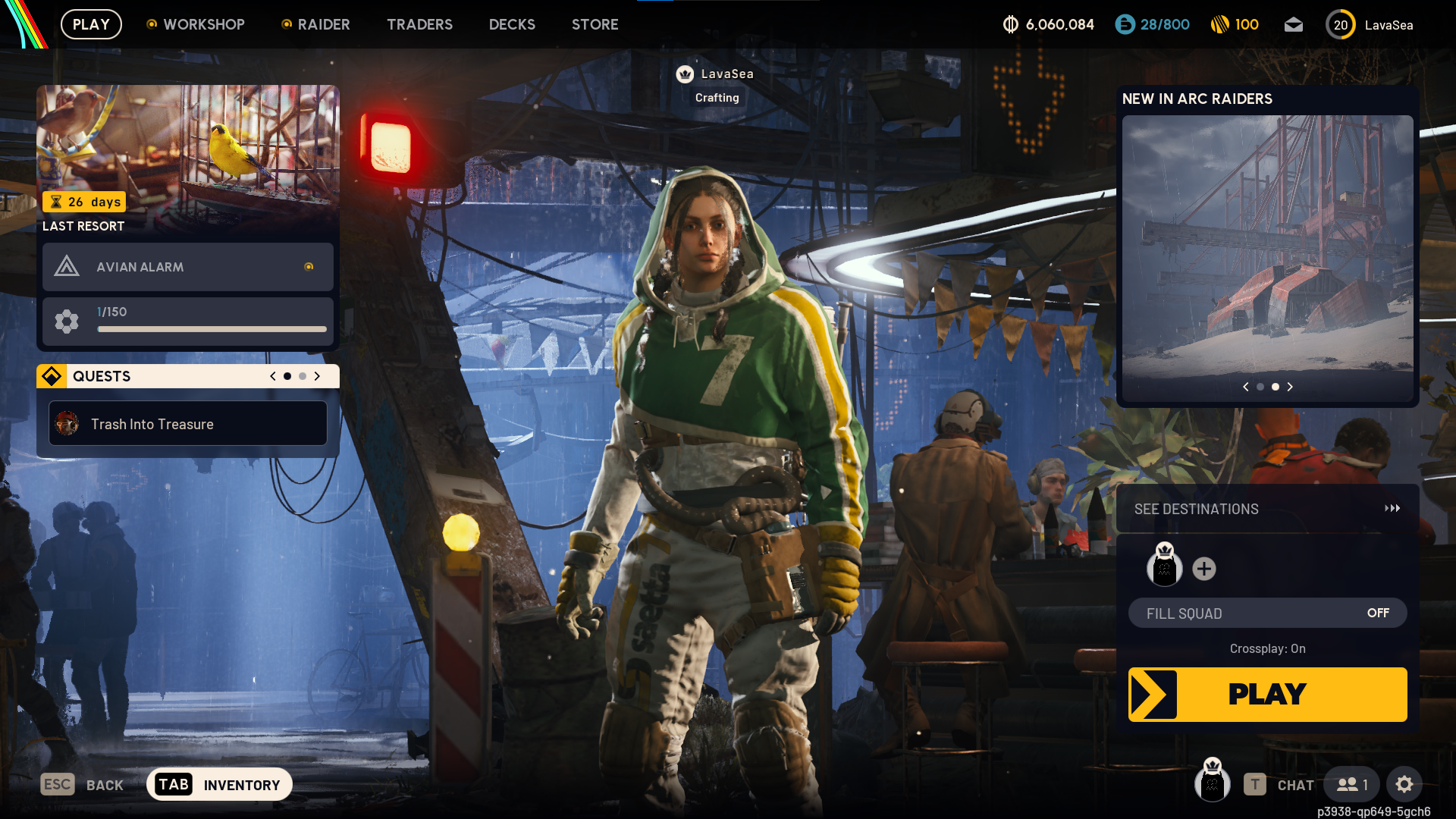The height and width of the screenshot is (819, 1456).
Task: Open Inventory with Tab button
Action: coord(219,785)
